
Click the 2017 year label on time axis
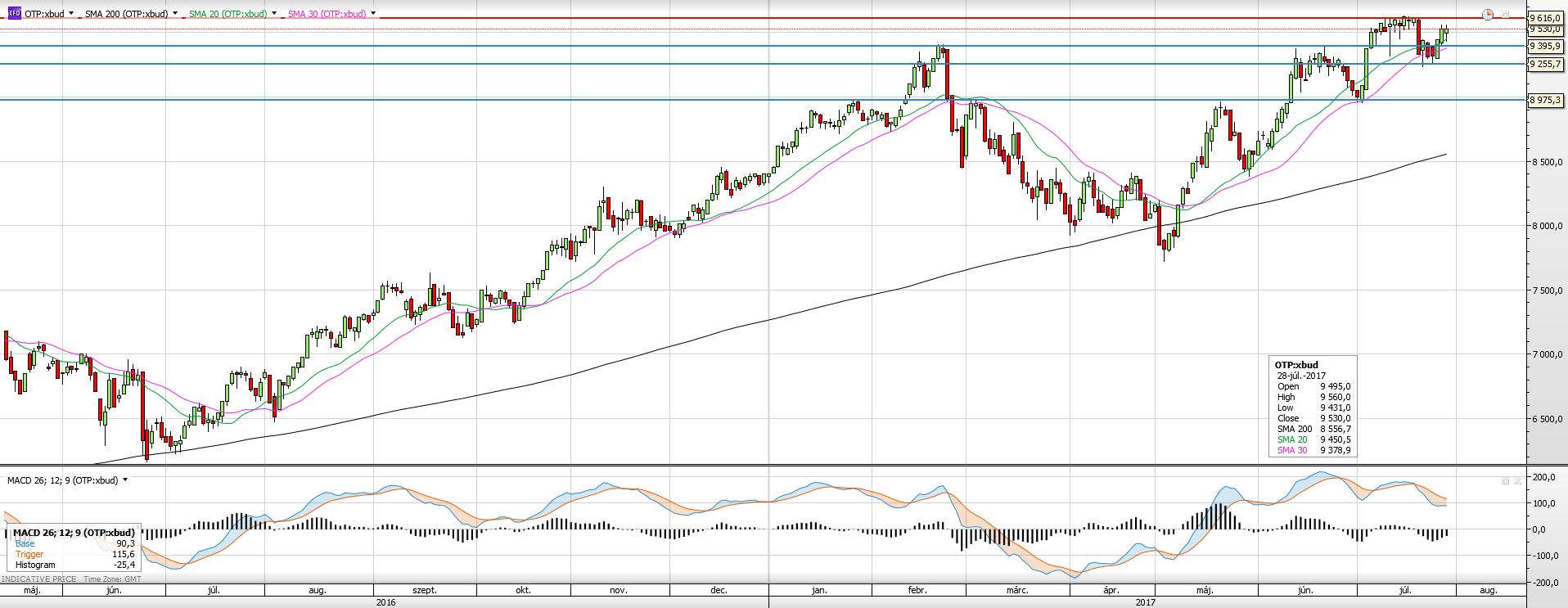click(x=1146, y=602)
